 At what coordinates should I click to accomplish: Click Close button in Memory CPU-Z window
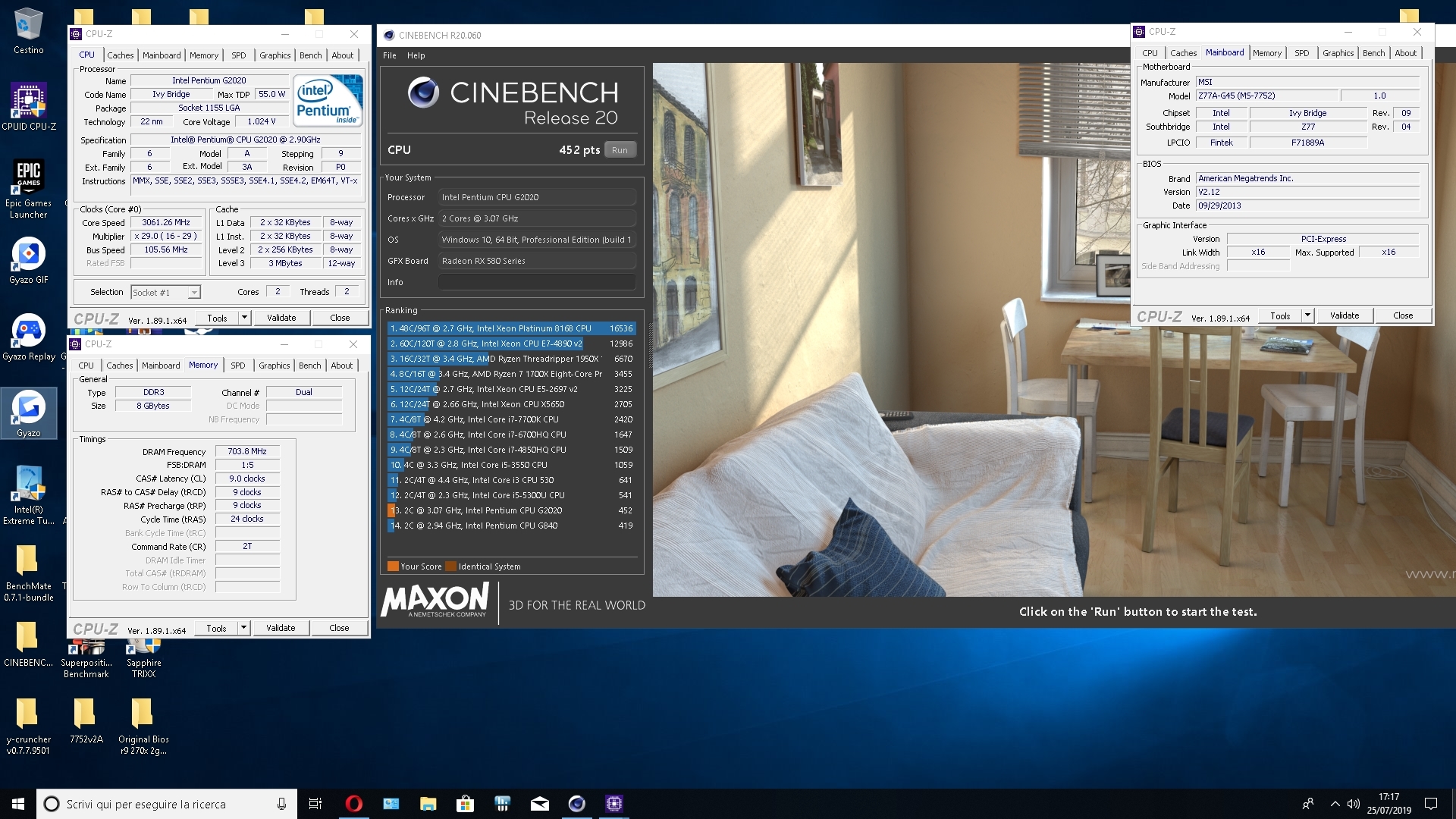(x=339, y=628)
